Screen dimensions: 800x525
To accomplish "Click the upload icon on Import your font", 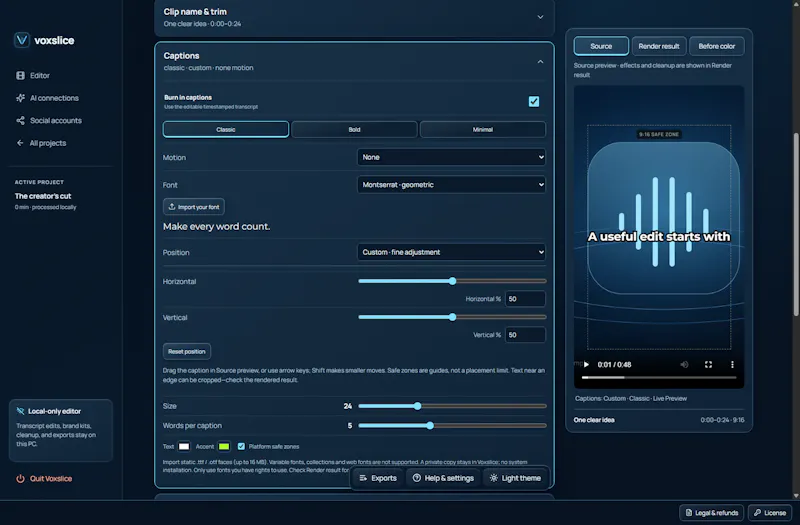I will tap(172, 207).
